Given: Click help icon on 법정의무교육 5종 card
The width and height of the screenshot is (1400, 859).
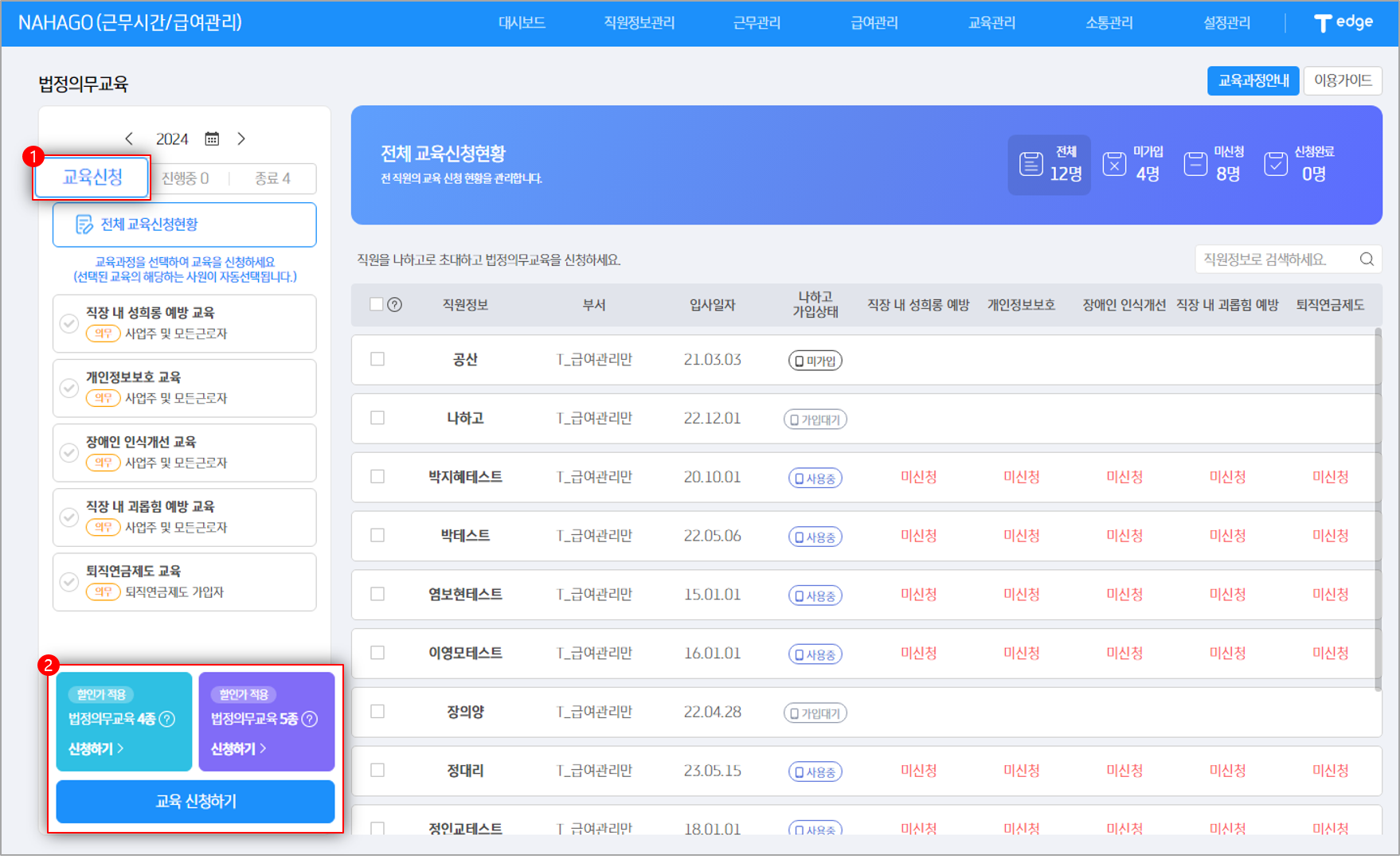Looking at the screenshot, I should click(310, 719).
